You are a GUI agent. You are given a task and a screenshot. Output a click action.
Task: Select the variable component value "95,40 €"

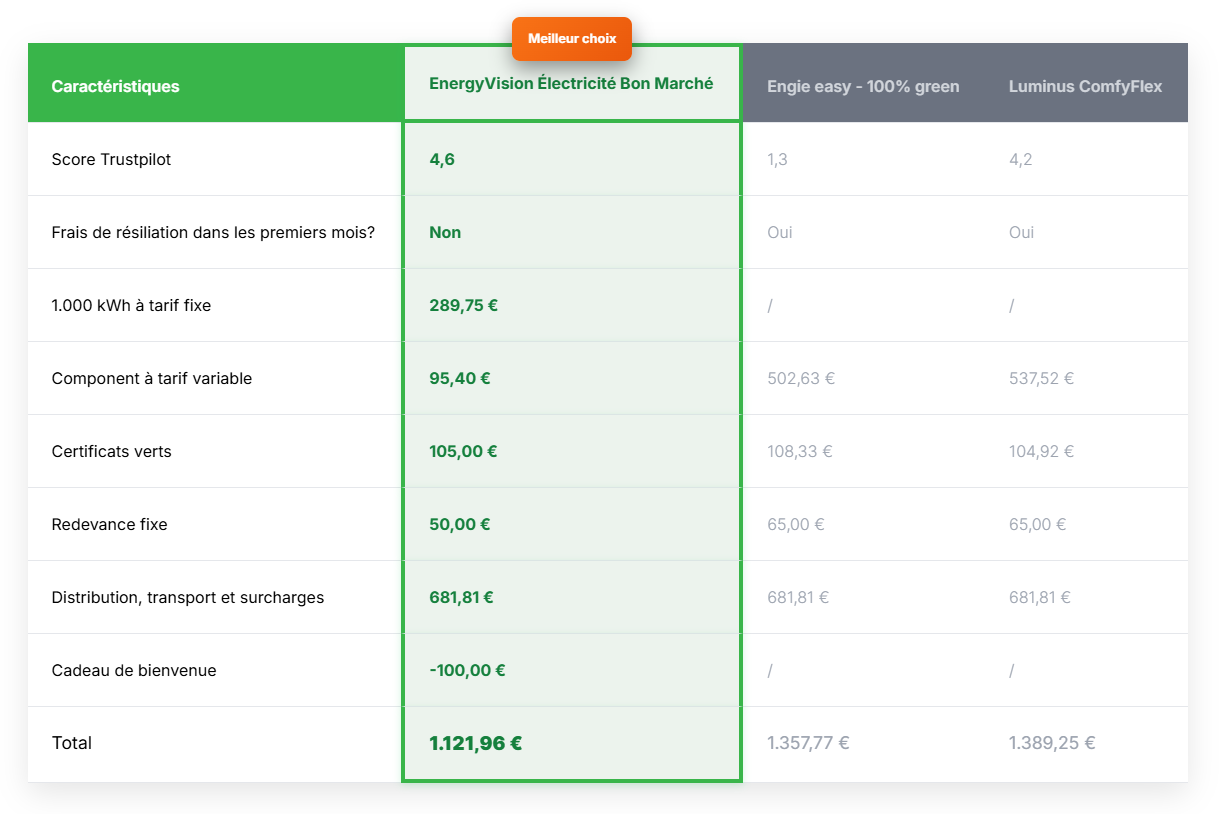click(460, 378)
